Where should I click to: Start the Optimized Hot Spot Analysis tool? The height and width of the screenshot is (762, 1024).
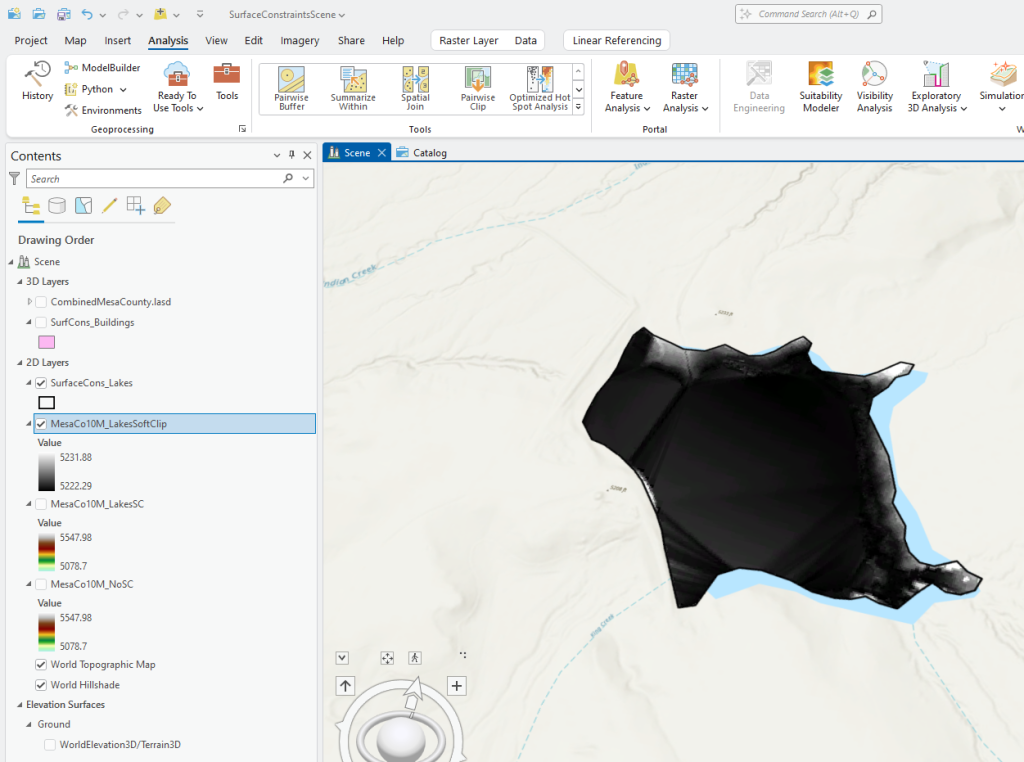tap(540, 88)
